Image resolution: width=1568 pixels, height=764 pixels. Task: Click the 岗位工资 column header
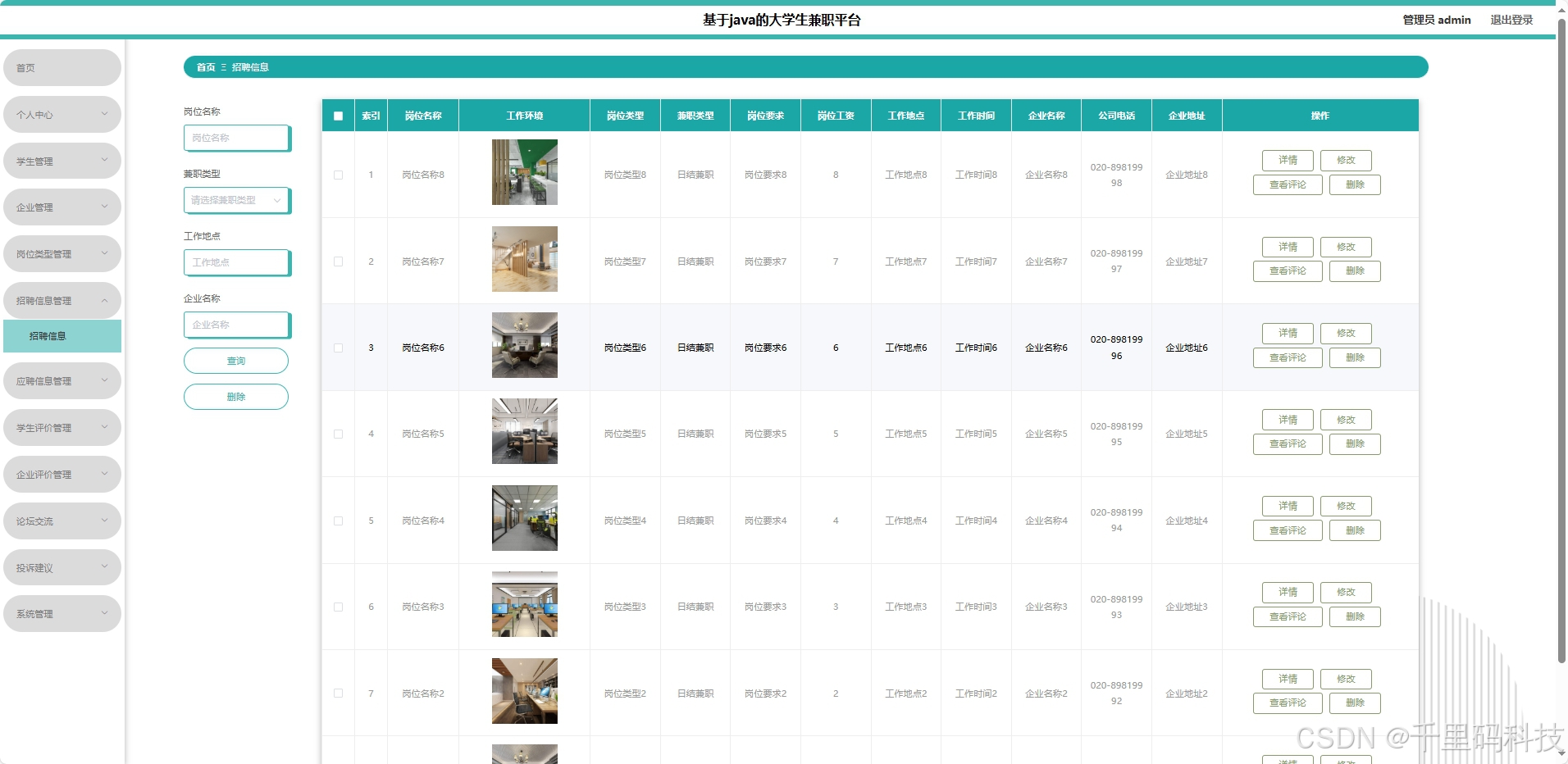[836, 116]
